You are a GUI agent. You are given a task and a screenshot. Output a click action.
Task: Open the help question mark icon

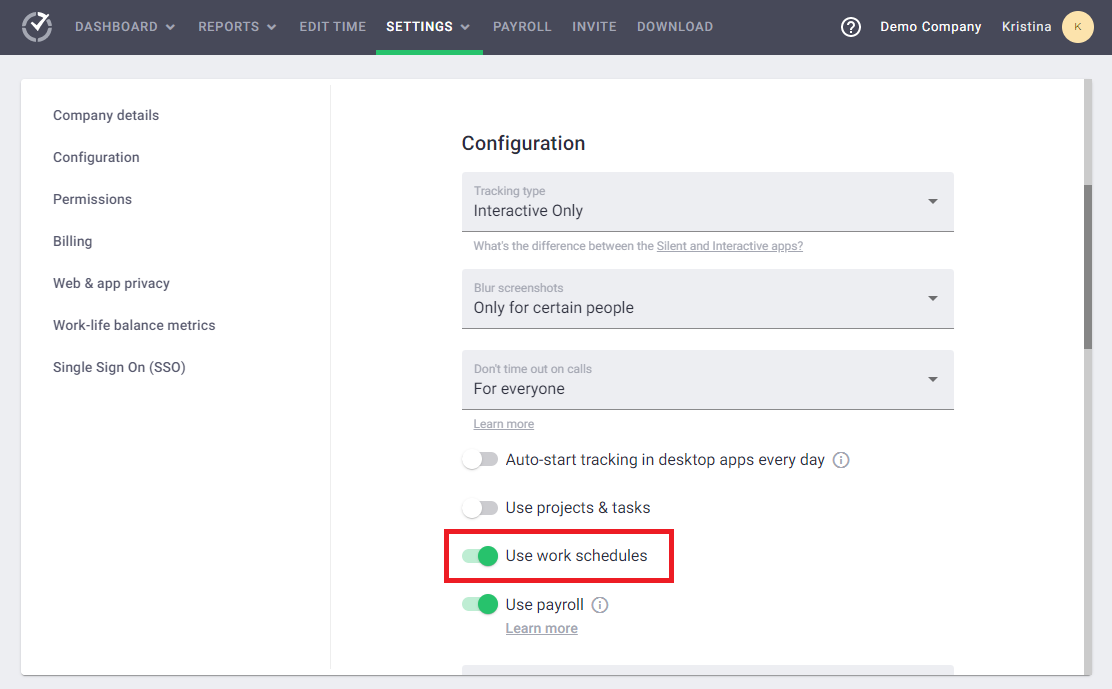(851, 27)
